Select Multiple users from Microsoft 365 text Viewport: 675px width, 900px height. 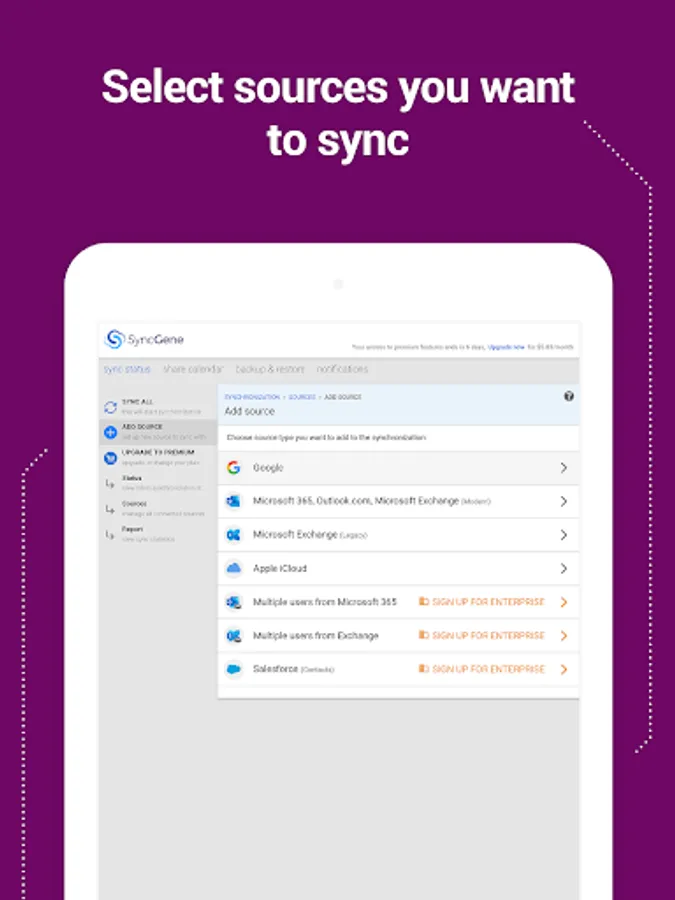point(325,602)
